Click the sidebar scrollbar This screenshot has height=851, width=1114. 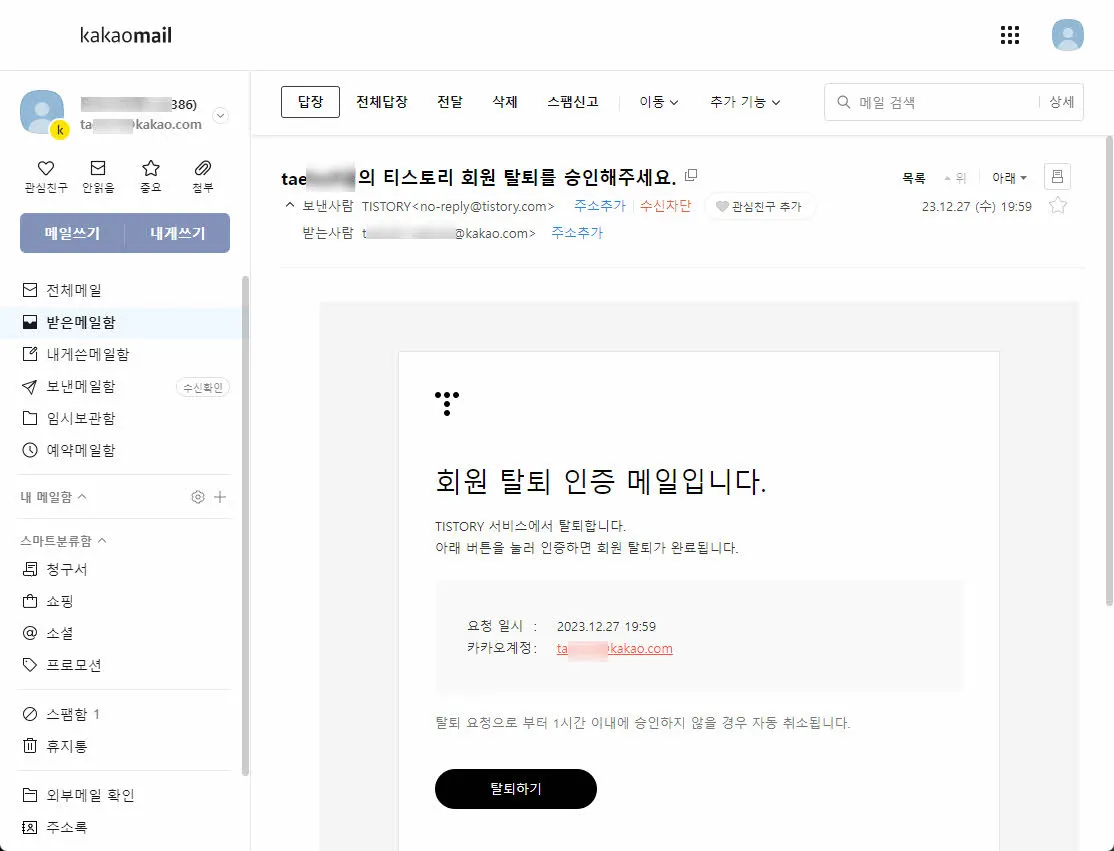click(x=246, y=526)
